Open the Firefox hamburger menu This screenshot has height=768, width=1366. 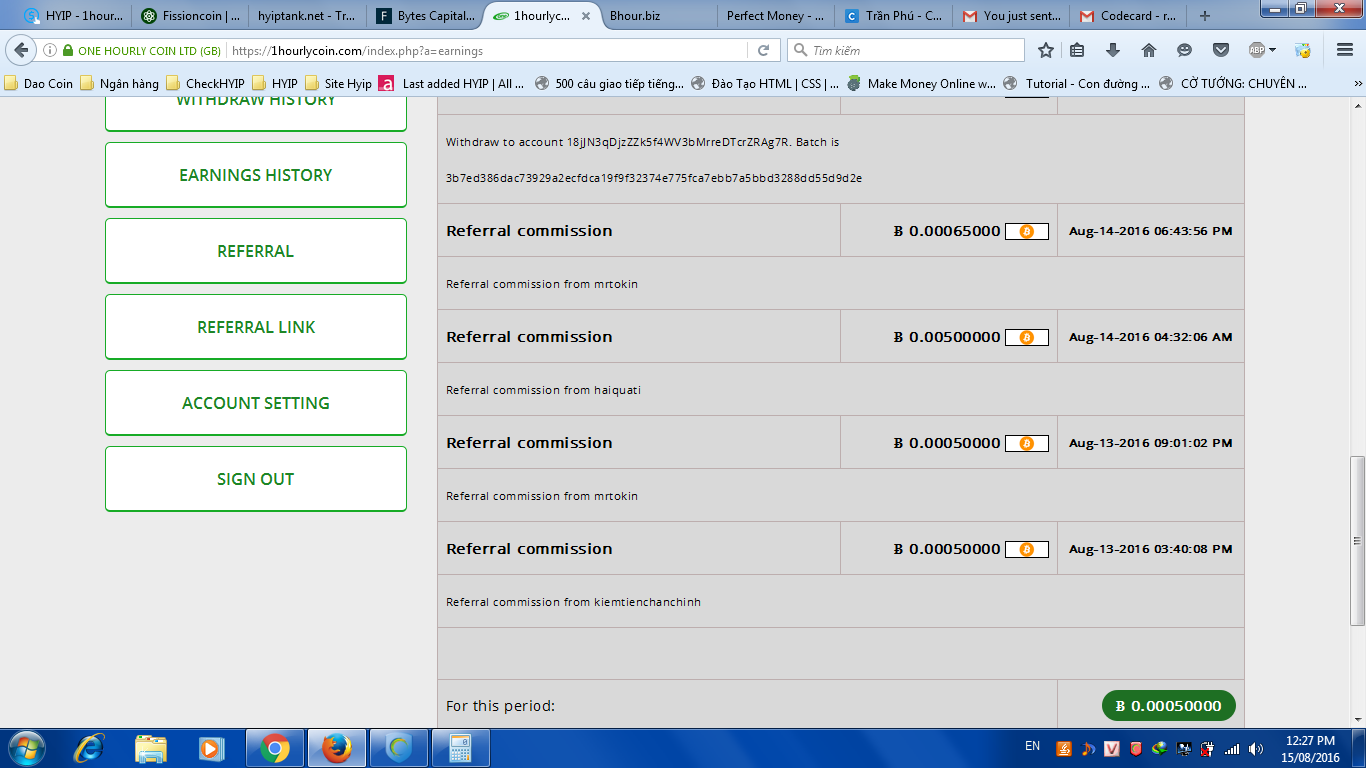click(1344, 50)
